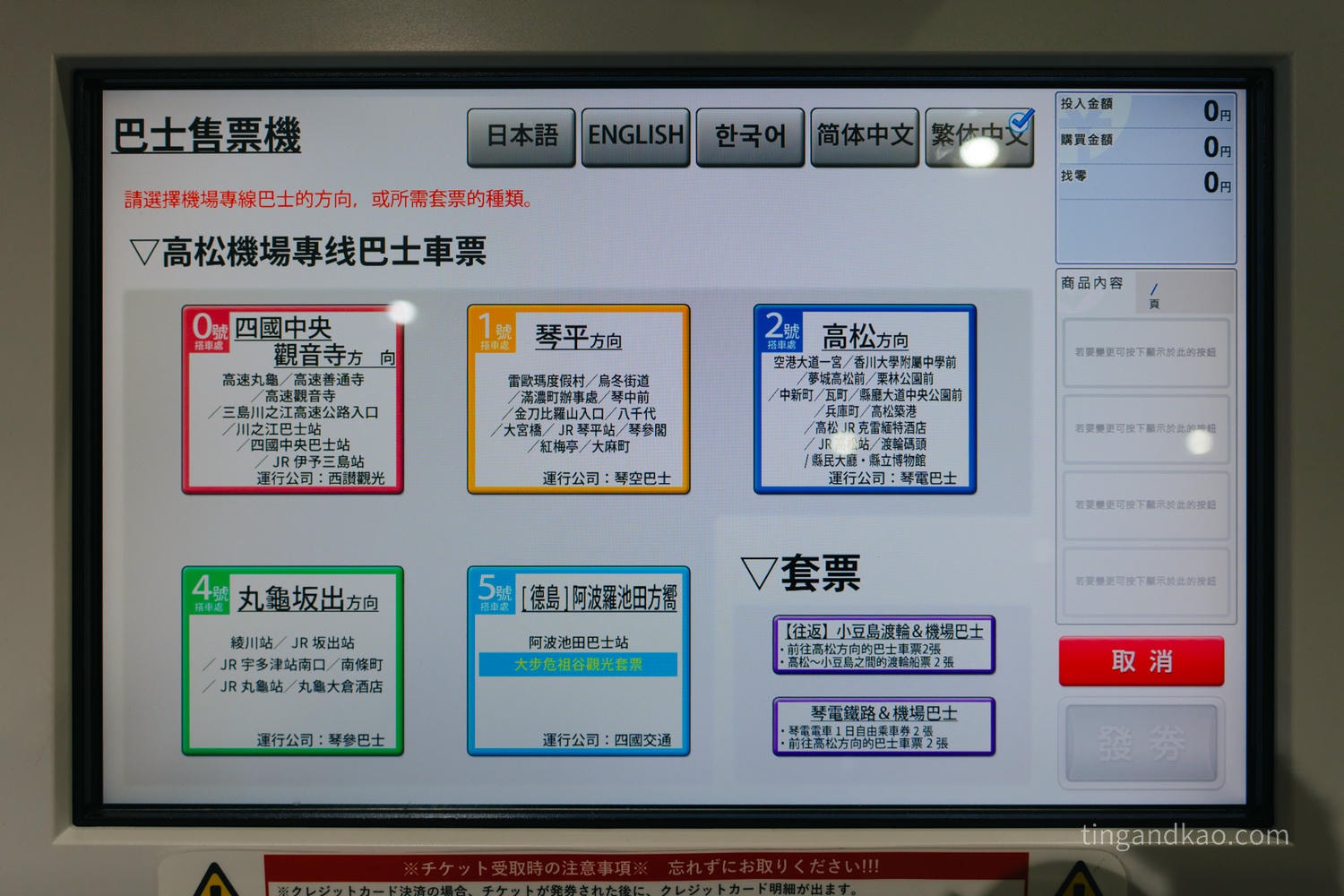Image resolution: width=1344 pixels, height=896 pixels.
Task: Choose the 四國中央 觀音寺 direction bus ticket
Action: click(293, 400)
